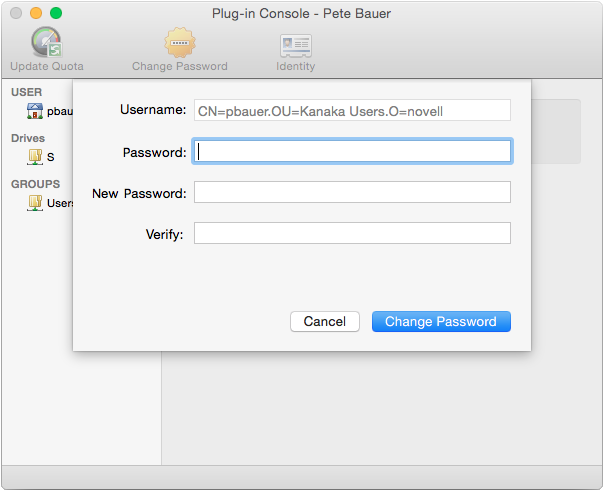This screenshot has height=492, width=606.
Task: Focus the Password input field
Action: point(352,152)
